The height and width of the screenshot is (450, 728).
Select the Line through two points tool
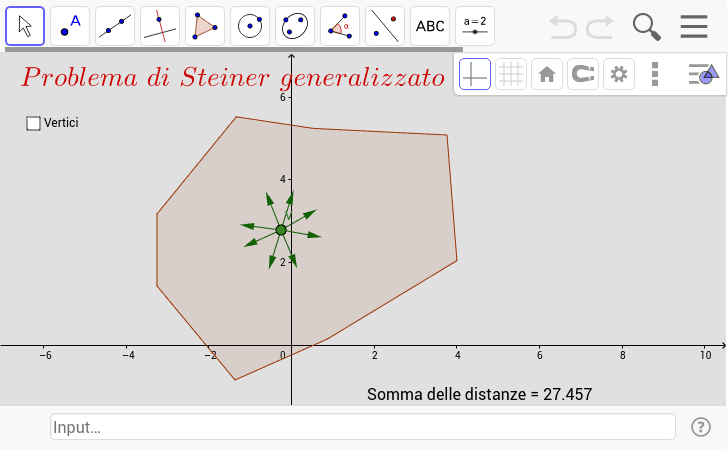115,26
